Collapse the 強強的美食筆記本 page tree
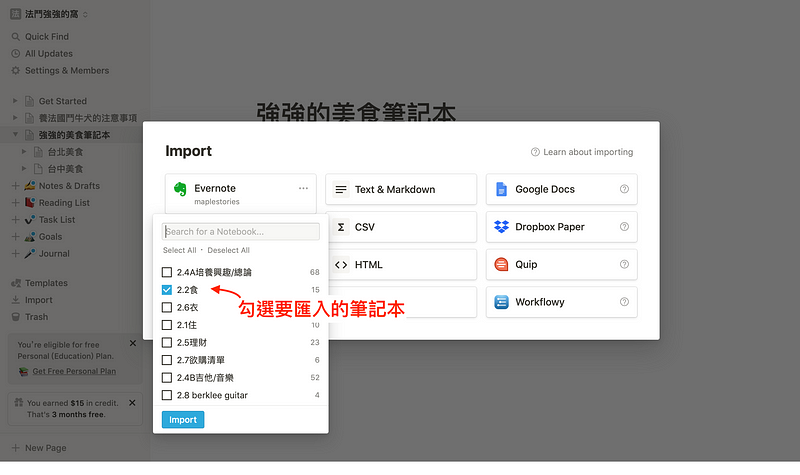Viewport: 800px width, 475px height. [15, 135]
